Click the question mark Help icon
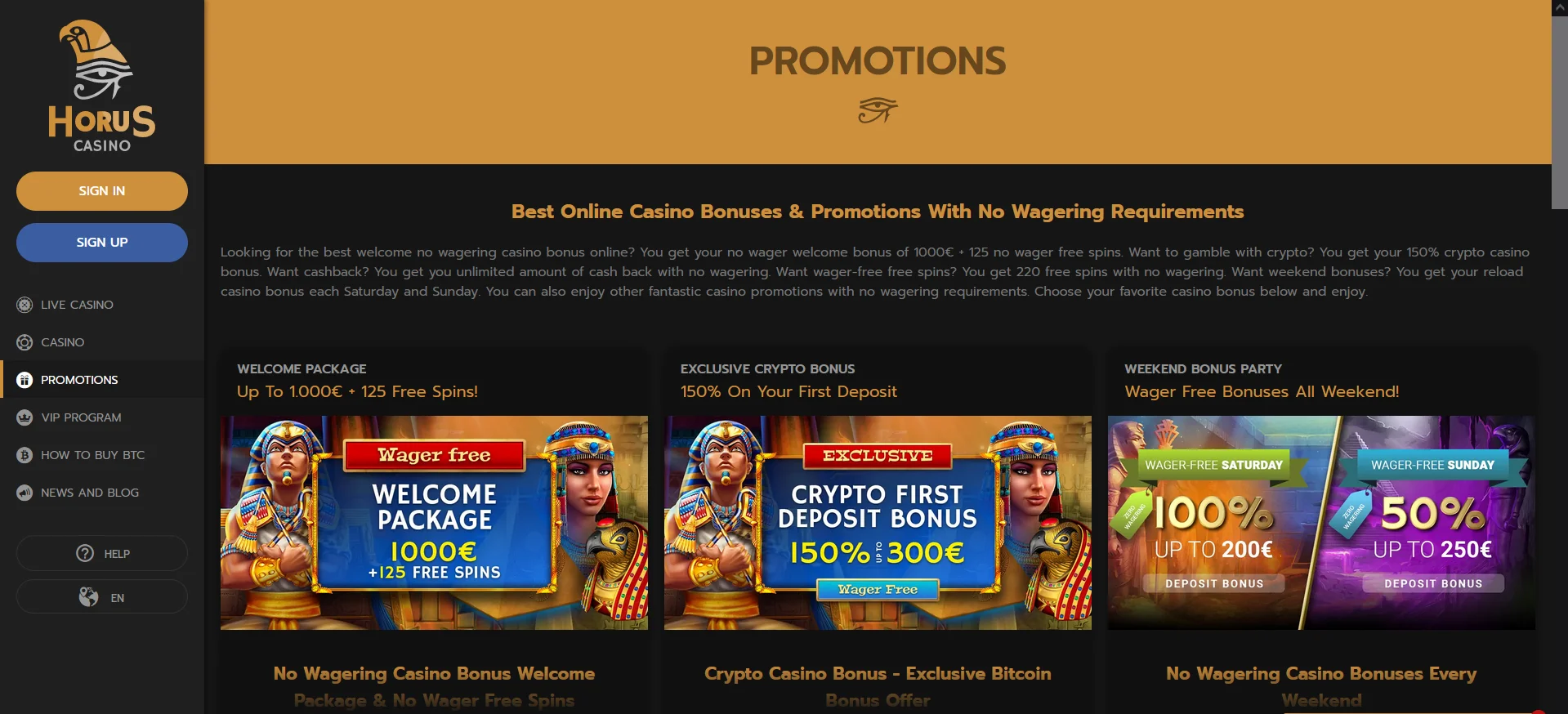The image size is (1568, 714). (85, 553)
